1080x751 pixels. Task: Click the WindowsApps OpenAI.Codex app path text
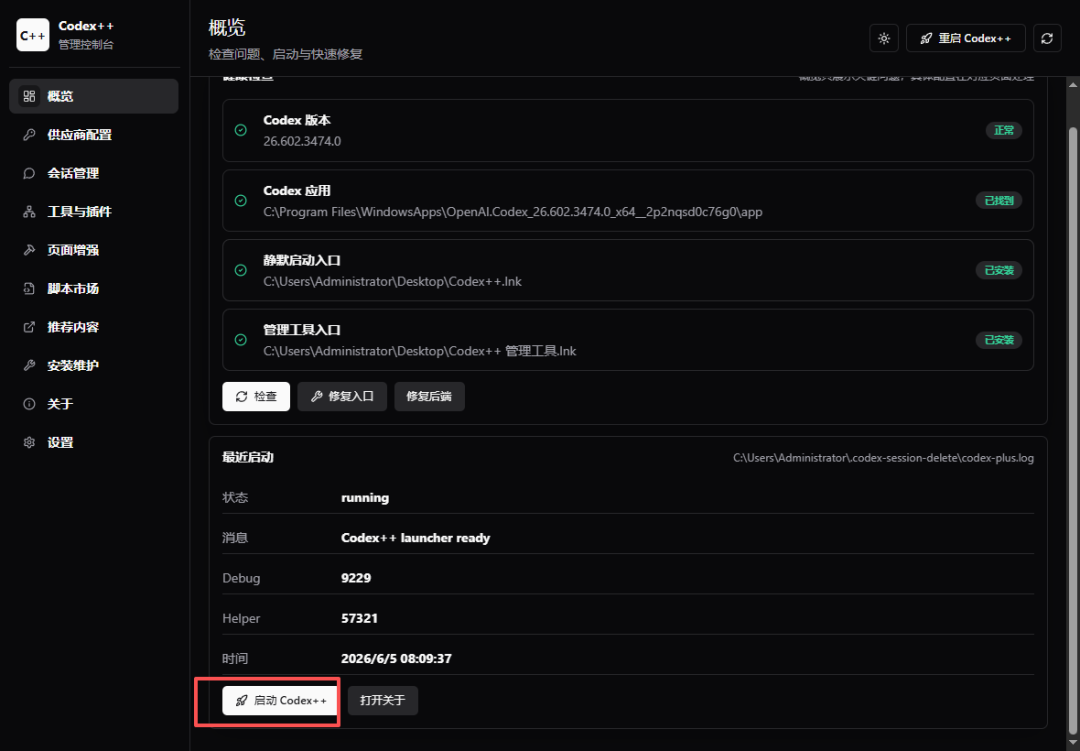512,212
